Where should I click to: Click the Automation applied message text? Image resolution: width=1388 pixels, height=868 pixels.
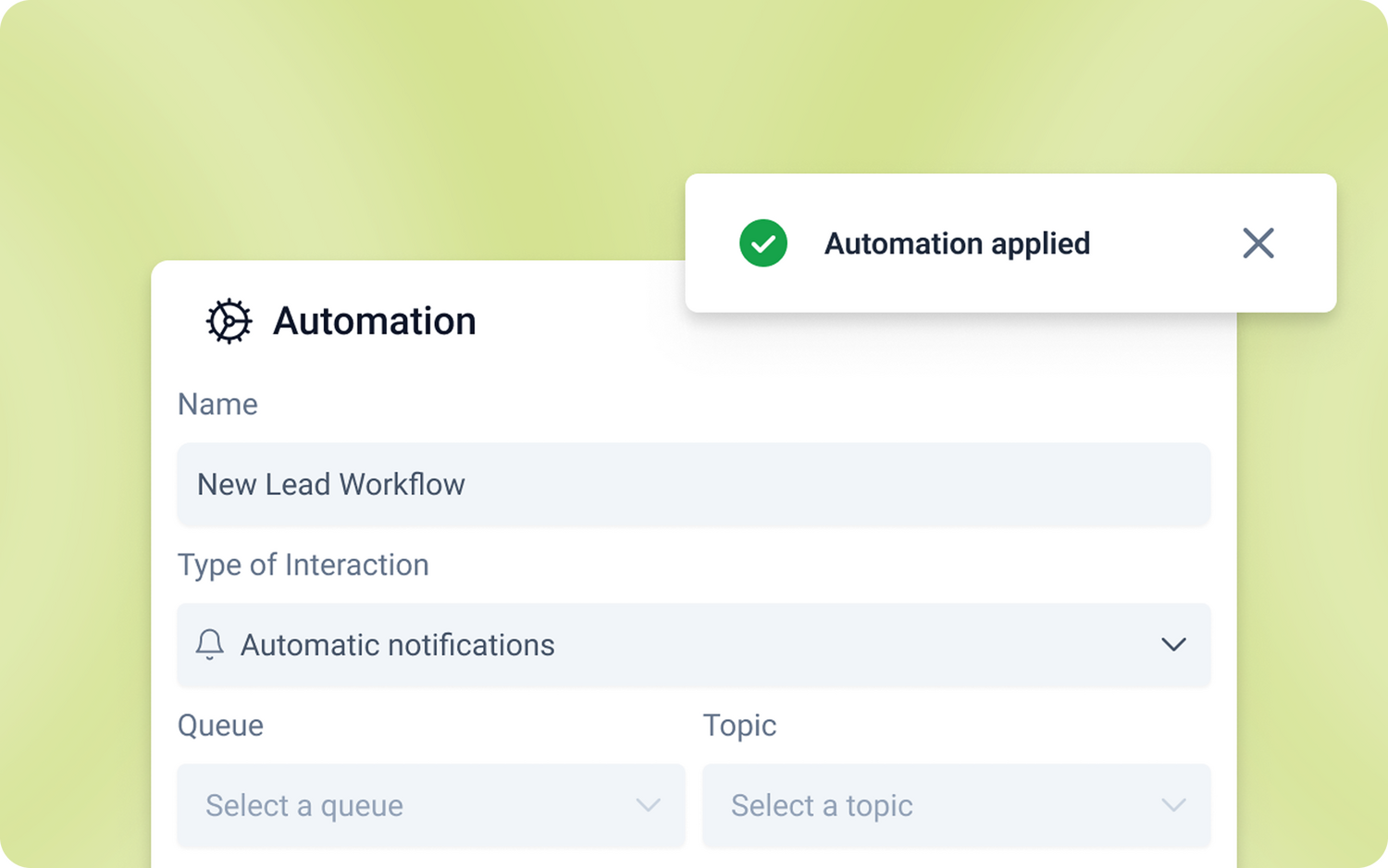(x=957, y=243)
